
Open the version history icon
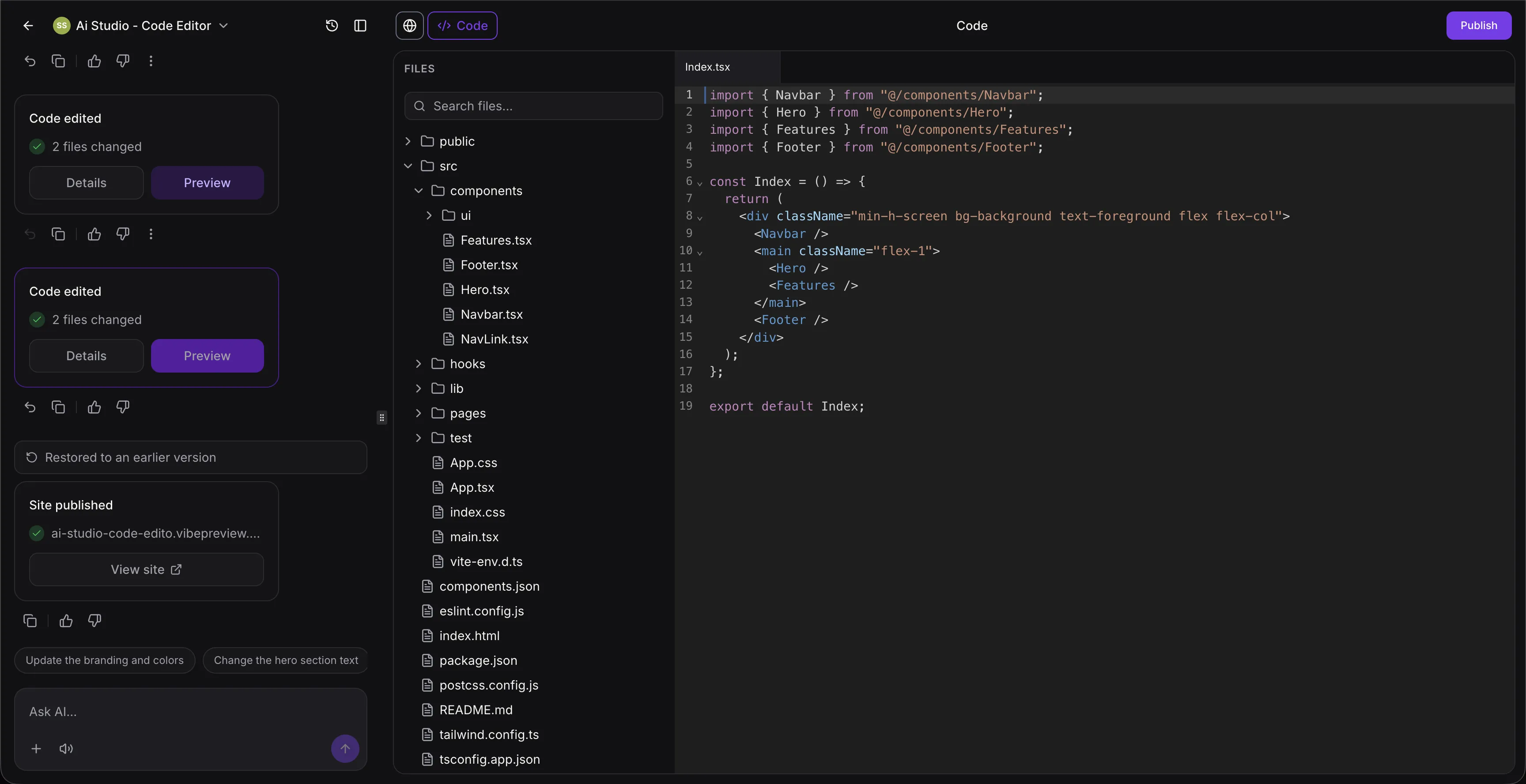(x=331, y=26)
